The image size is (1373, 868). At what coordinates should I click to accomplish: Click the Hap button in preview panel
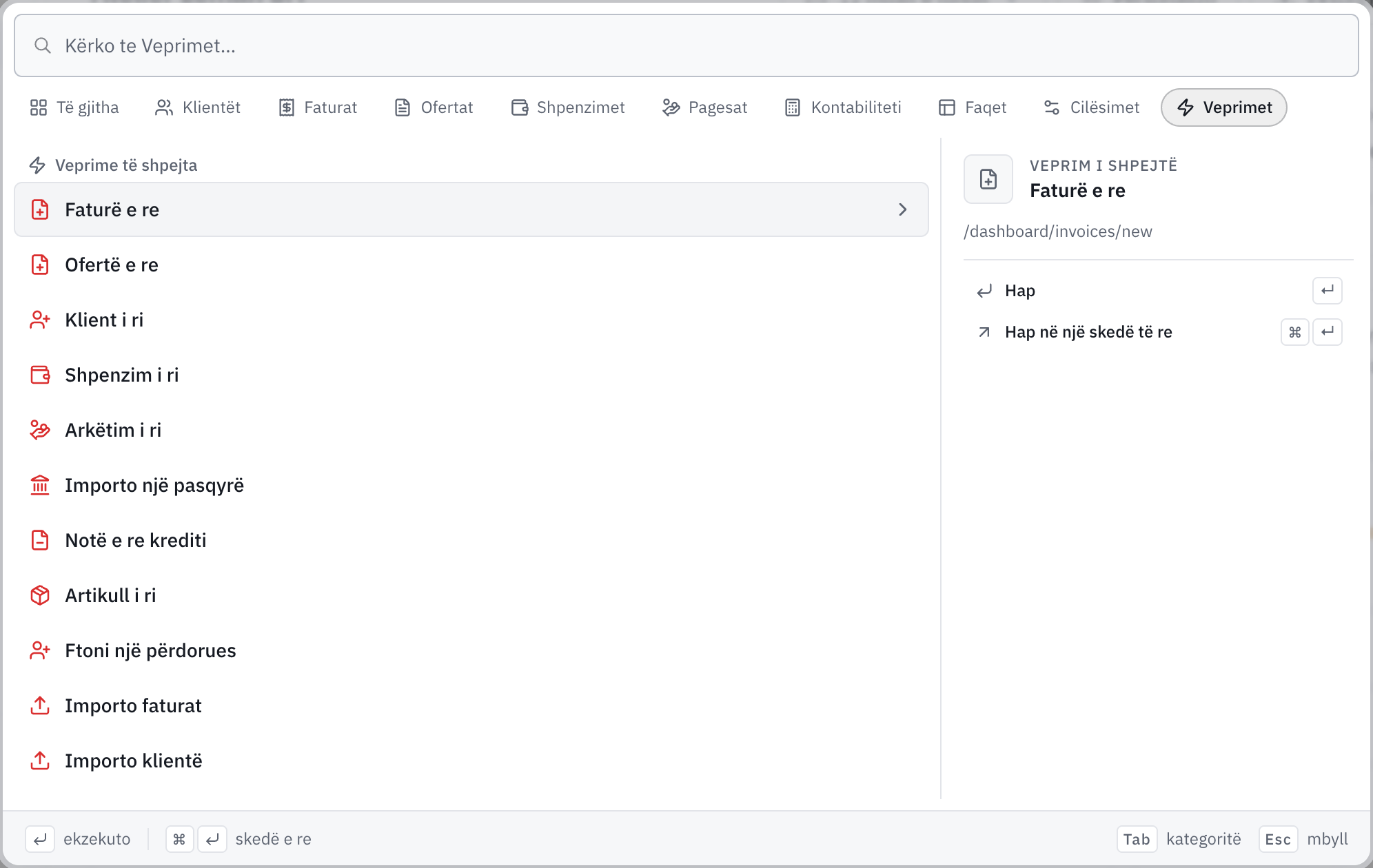tap(1158, 291)
